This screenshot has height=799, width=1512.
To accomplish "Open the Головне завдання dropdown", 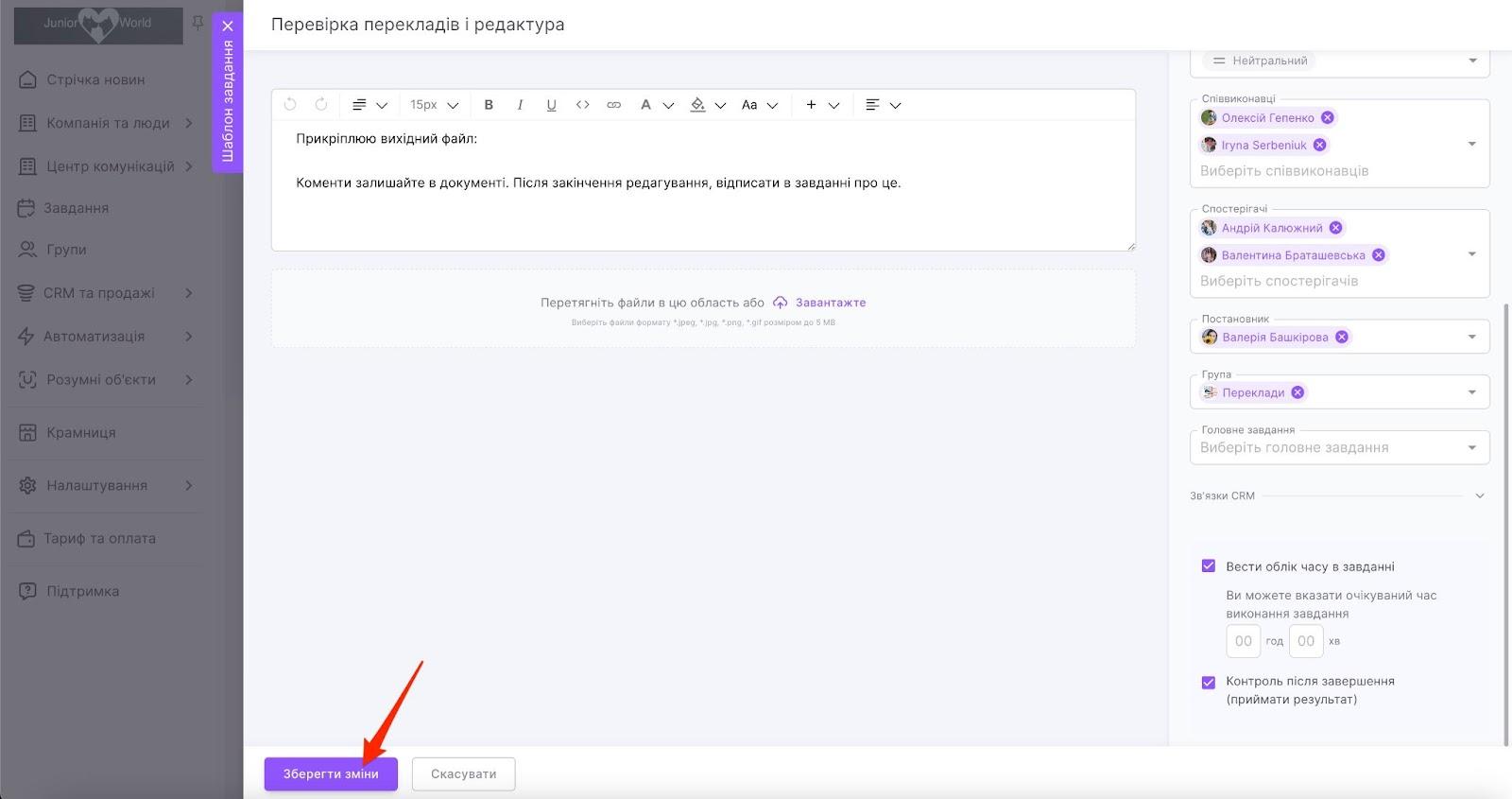I will pos(1340,448).
